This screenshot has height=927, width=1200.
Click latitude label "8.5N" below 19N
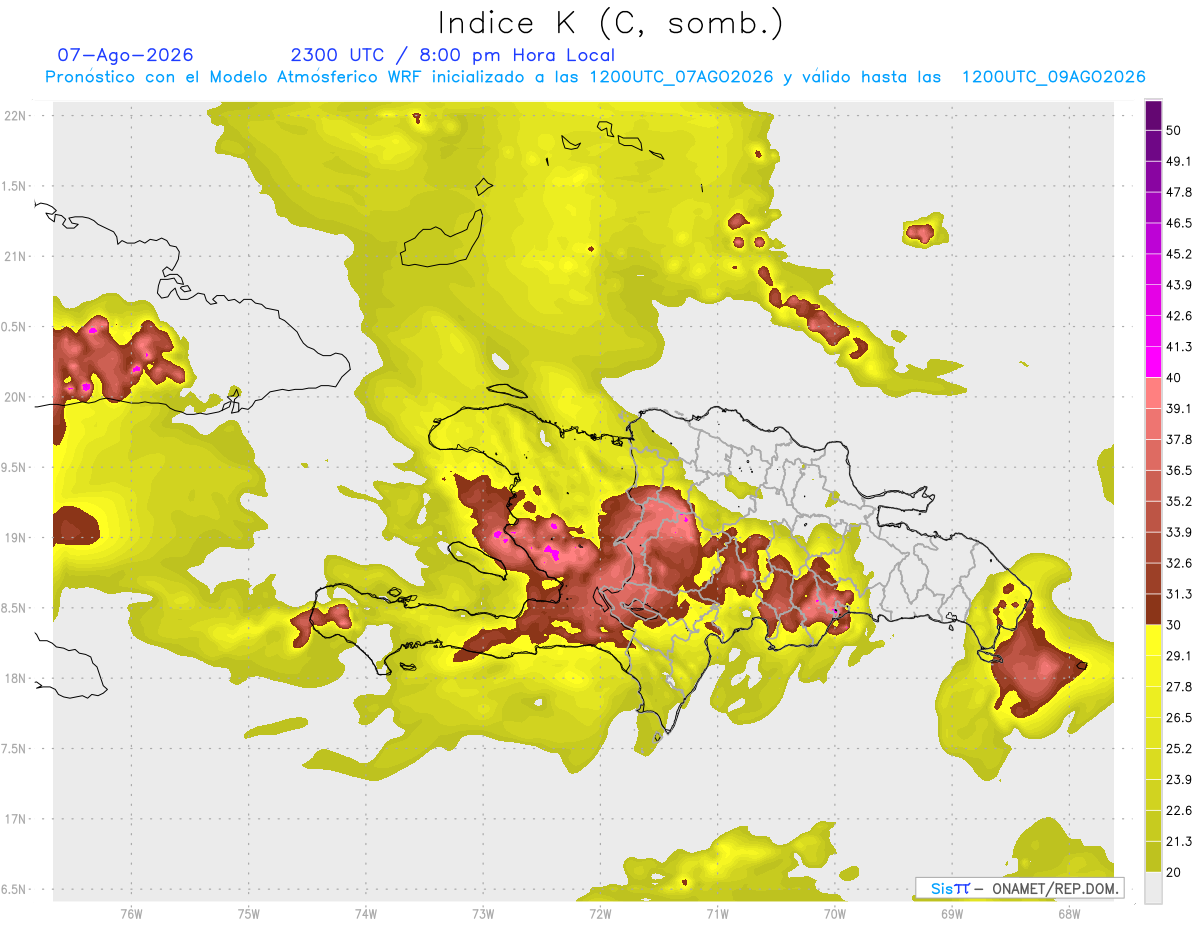tap(14, 608)
